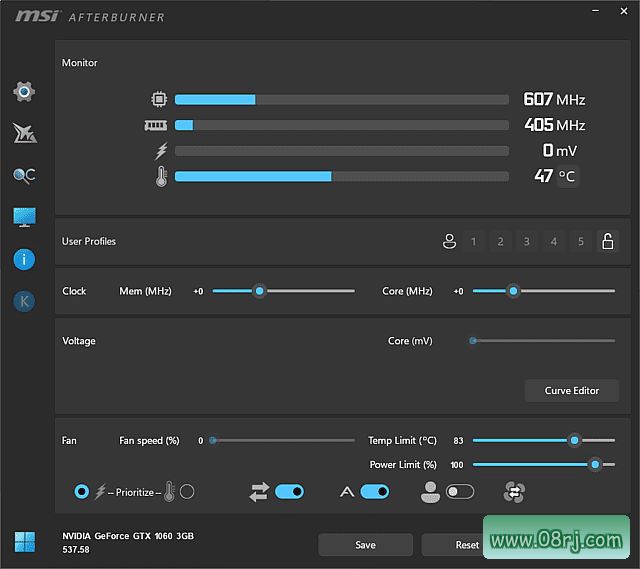
Task: Open the hardware monitor screen icon
Action: click(24, 217)
